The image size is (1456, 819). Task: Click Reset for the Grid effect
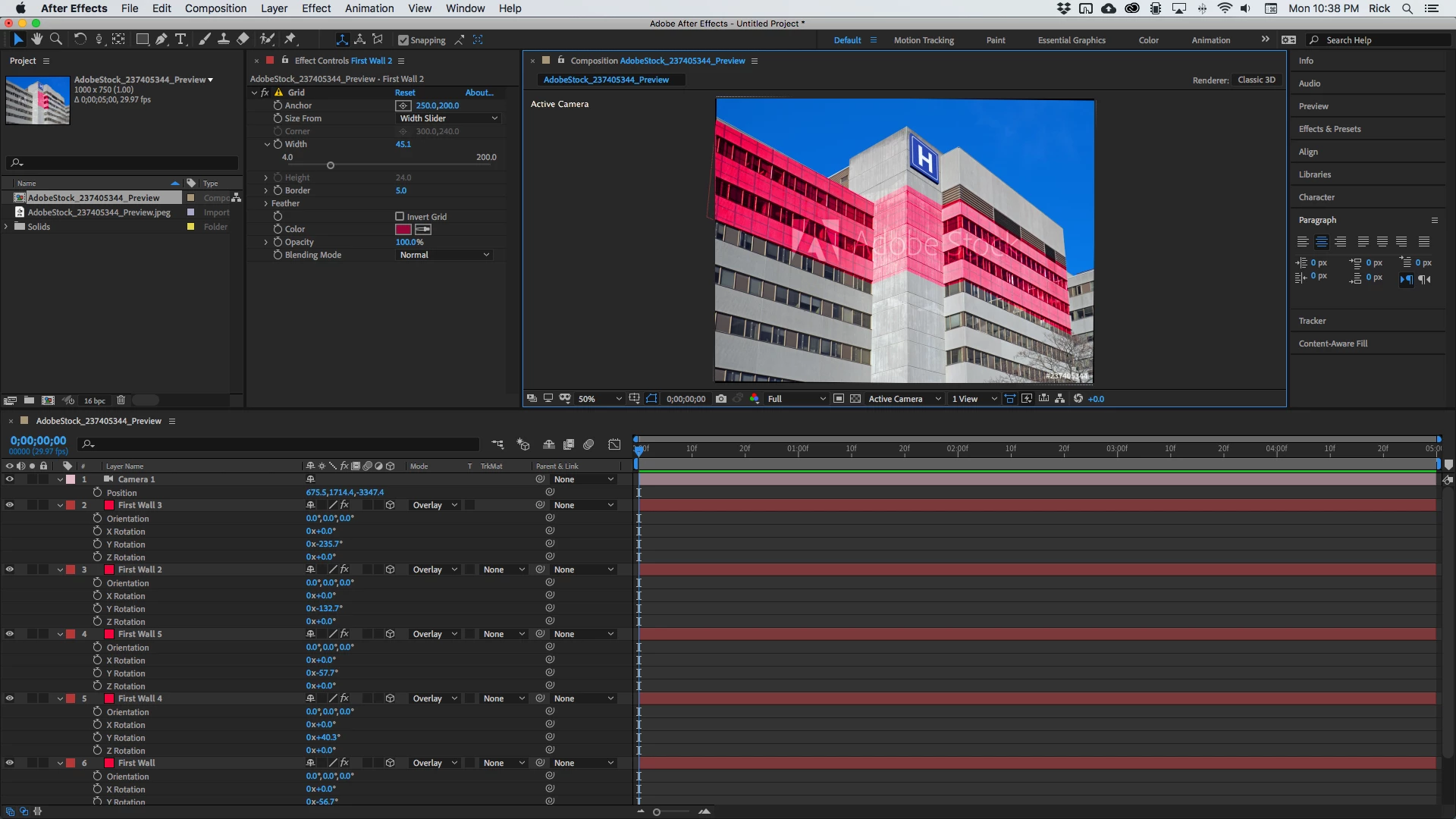[x=405, y=93]
